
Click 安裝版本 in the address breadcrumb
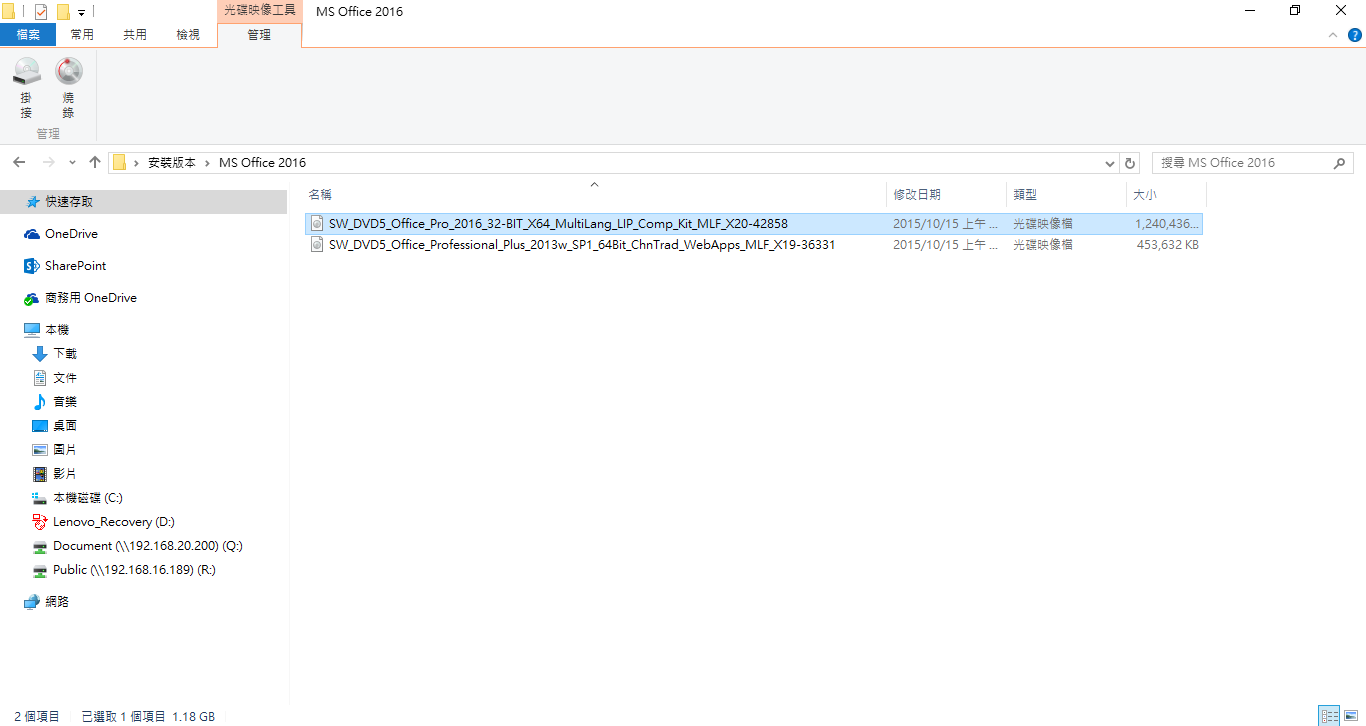point(172,162)
